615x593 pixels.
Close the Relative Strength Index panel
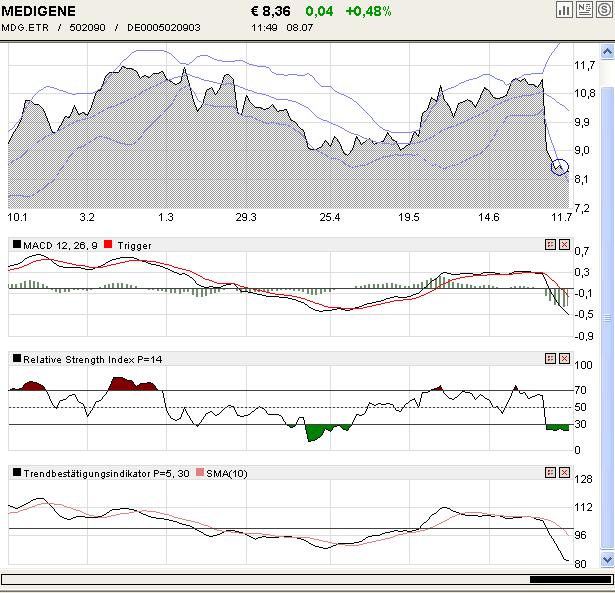564,358
